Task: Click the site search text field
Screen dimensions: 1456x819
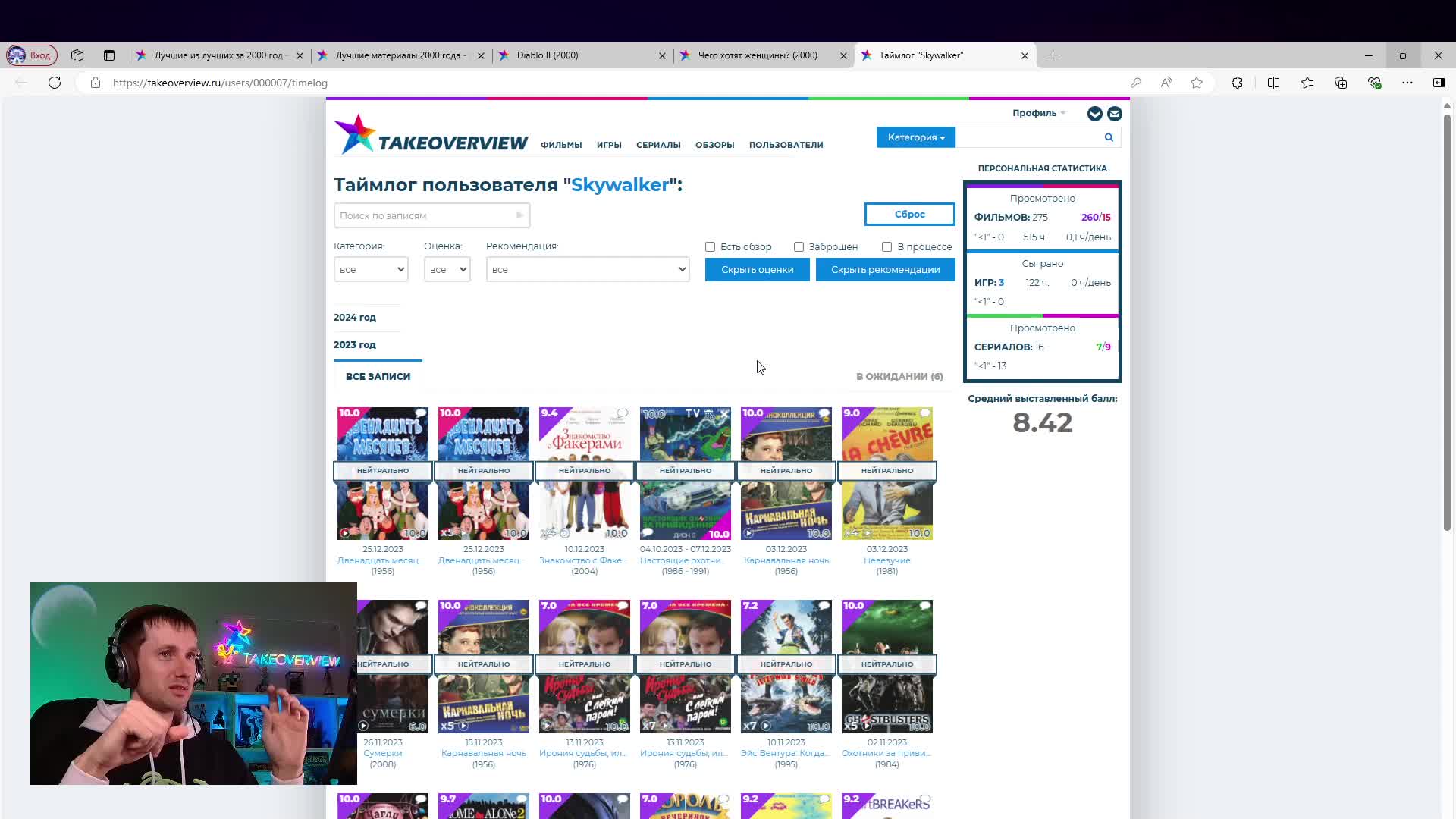Action: pos(1028,137)
